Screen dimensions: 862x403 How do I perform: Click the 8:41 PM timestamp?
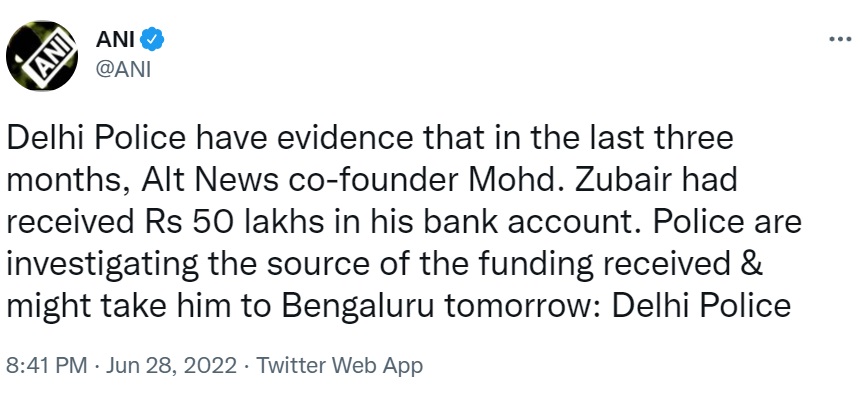(47, 366)
